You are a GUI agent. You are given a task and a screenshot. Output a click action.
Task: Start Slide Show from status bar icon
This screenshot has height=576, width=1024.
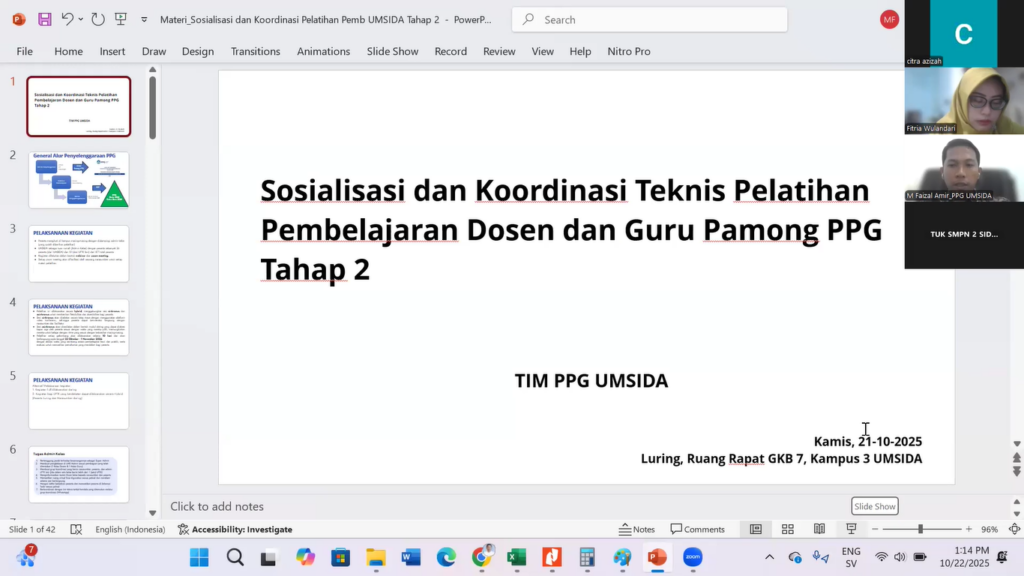point(850,528)
